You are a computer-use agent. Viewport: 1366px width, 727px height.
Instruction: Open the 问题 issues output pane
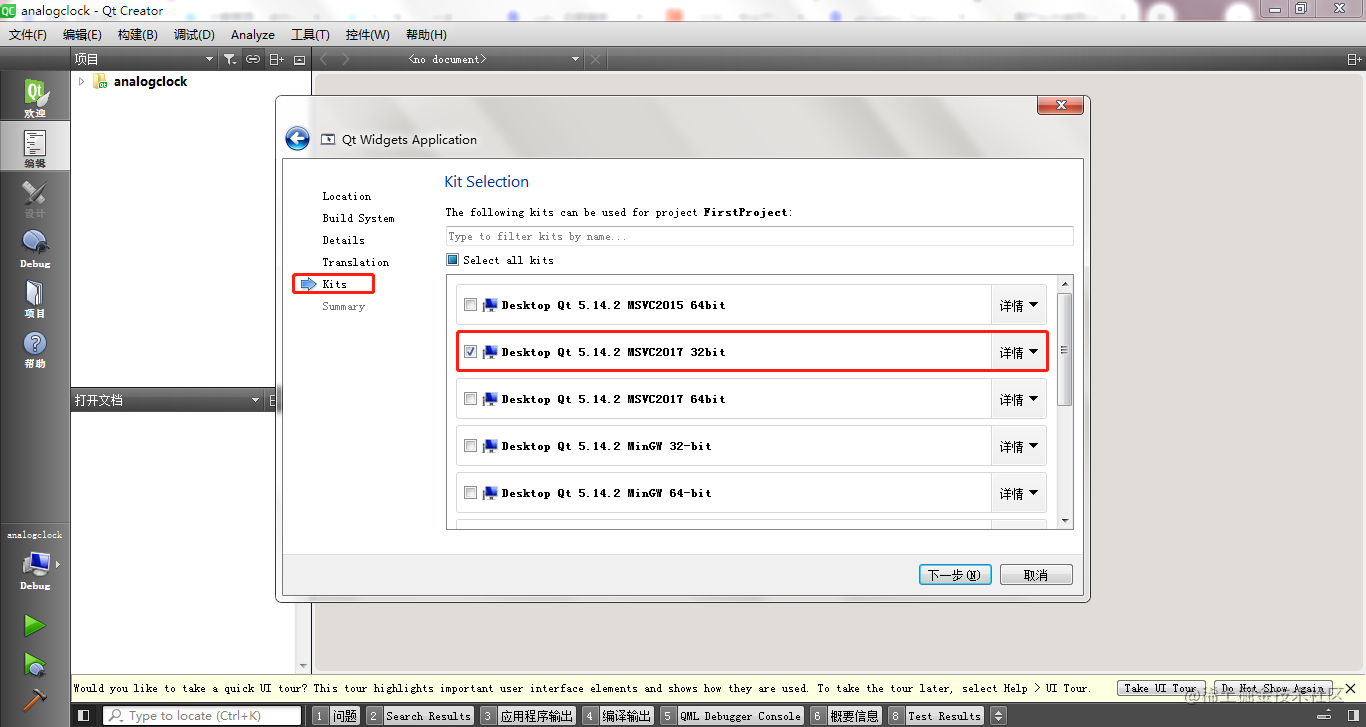click(336, 715)
